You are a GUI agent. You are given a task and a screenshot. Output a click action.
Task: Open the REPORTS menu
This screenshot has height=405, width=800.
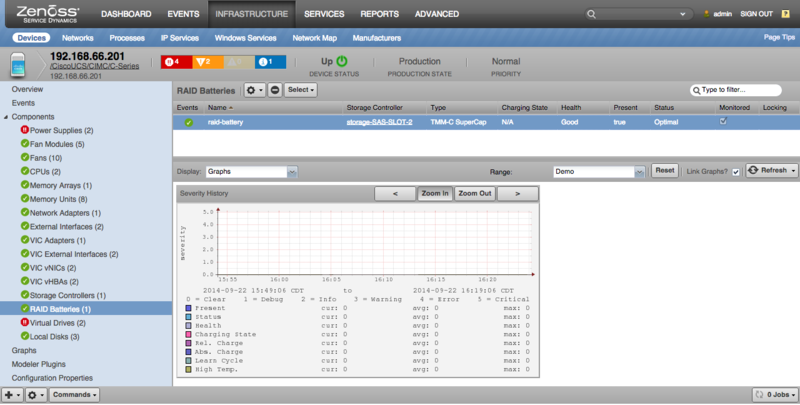pos(380,14)
